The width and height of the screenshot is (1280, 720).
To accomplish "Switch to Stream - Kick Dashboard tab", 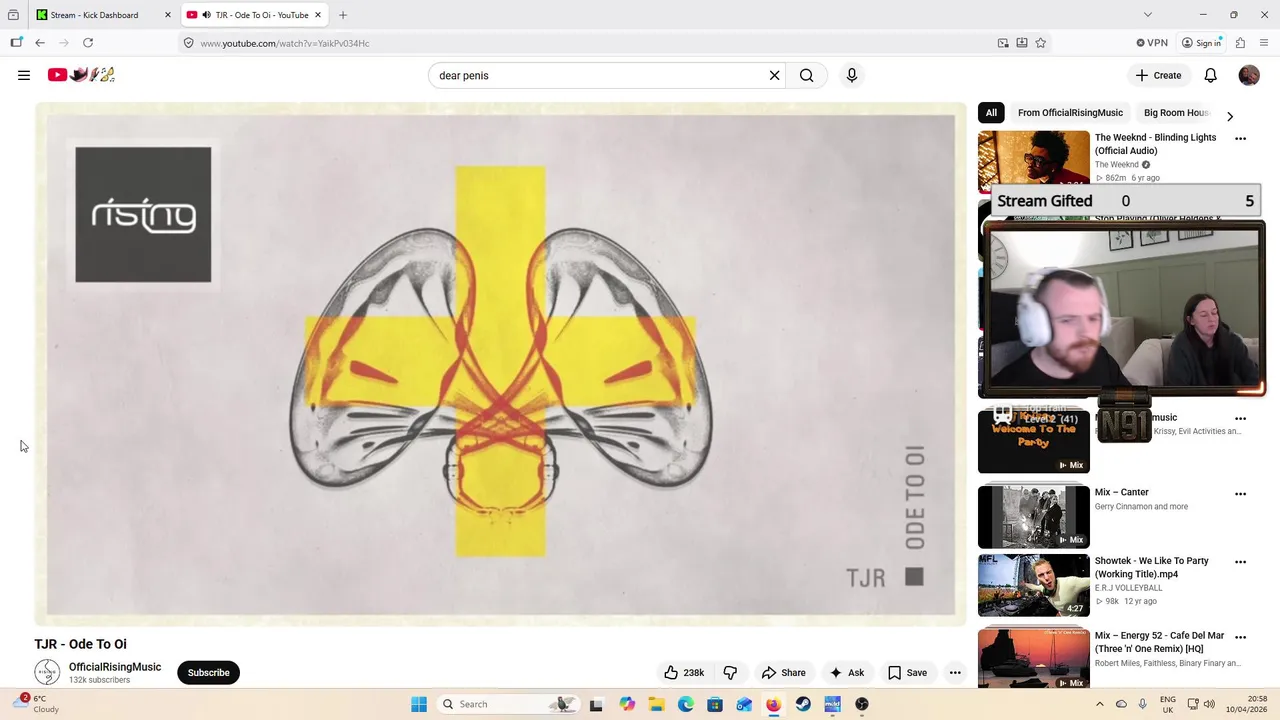I will (x=94, y=15).
